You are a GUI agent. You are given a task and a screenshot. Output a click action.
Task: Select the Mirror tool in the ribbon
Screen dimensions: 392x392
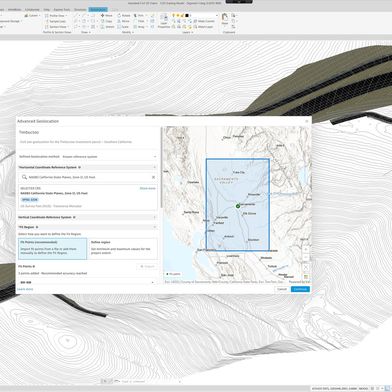(x=123, y=21)
